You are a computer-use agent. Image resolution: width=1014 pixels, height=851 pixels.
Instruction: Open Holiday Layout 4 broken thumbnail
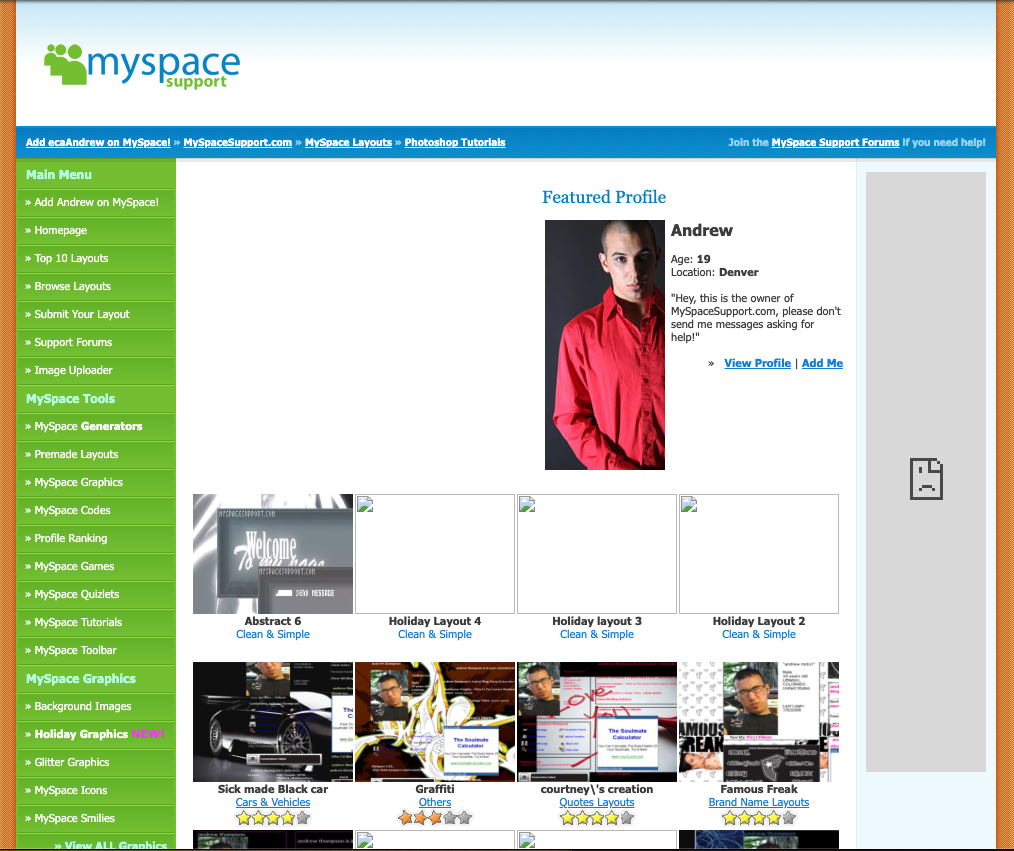coord(435,554)
